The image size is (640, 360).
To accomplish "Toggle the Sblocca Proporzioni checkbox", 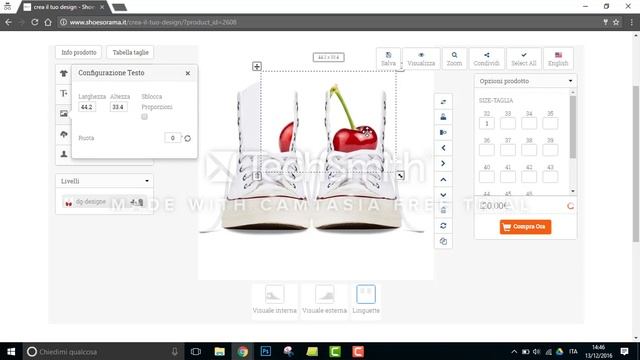I will coord(144,117).
